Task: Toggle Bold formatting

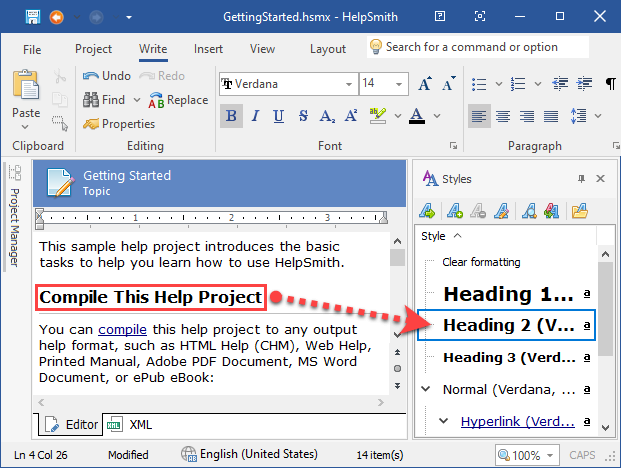Action: 231,116
